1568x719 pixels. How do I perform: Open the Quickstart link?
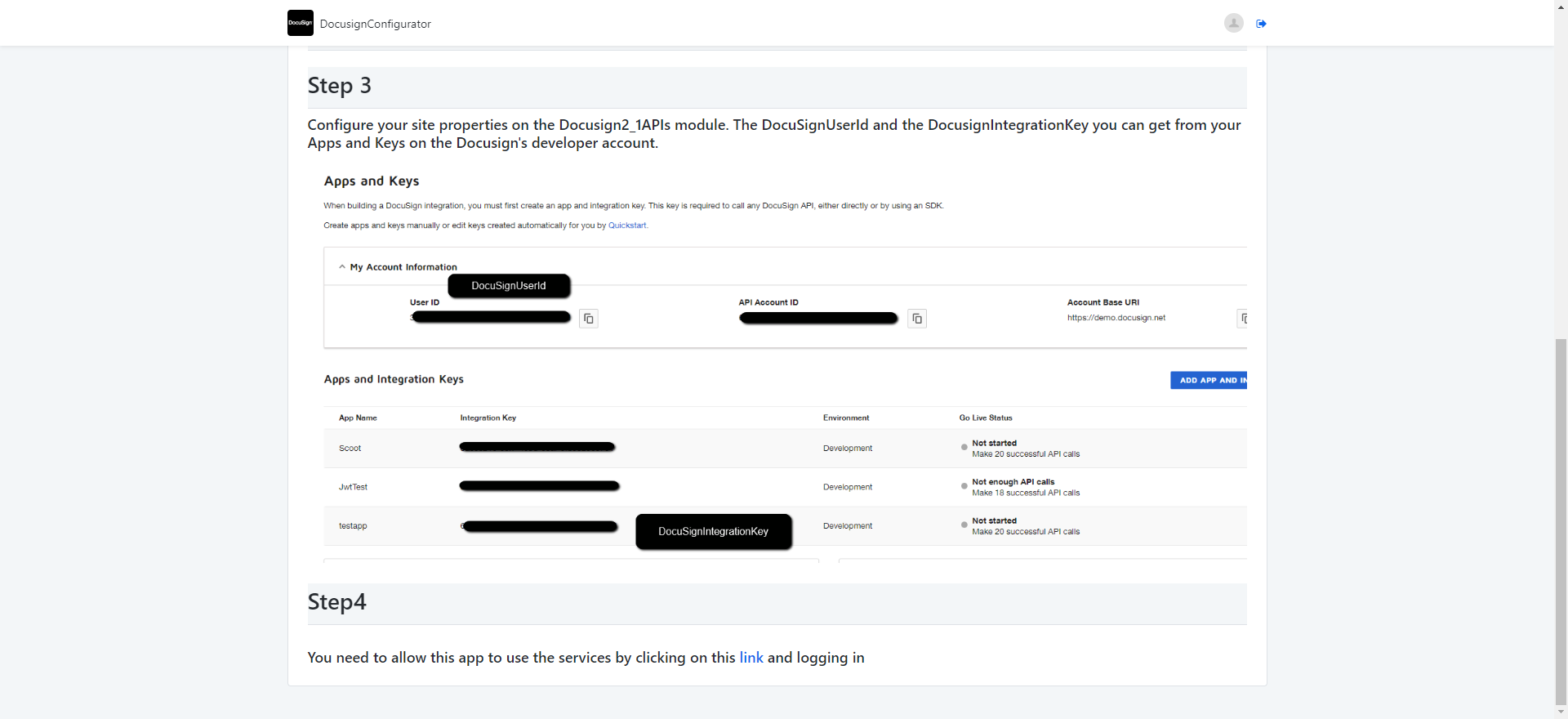coord(627,226)
